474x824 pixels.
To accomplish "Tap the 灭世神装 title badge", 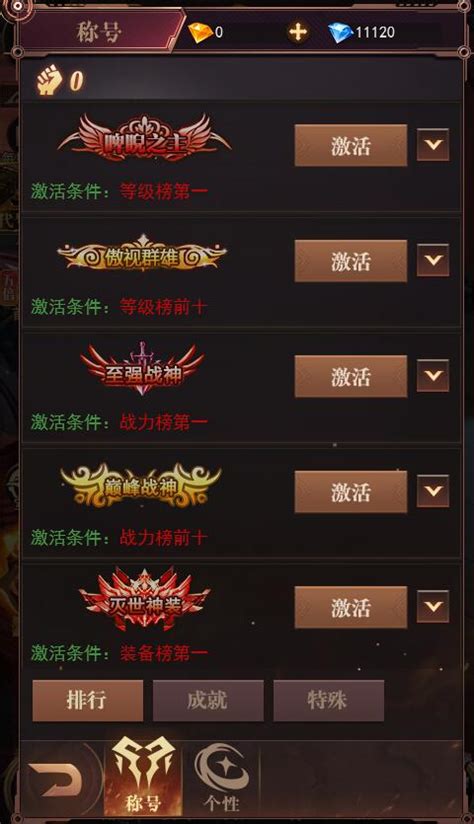I will [144, 600].
